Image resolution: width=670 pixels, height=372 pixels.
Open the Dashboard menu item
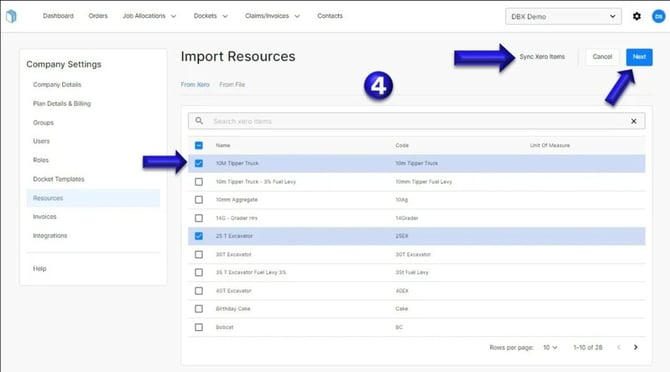58,16
